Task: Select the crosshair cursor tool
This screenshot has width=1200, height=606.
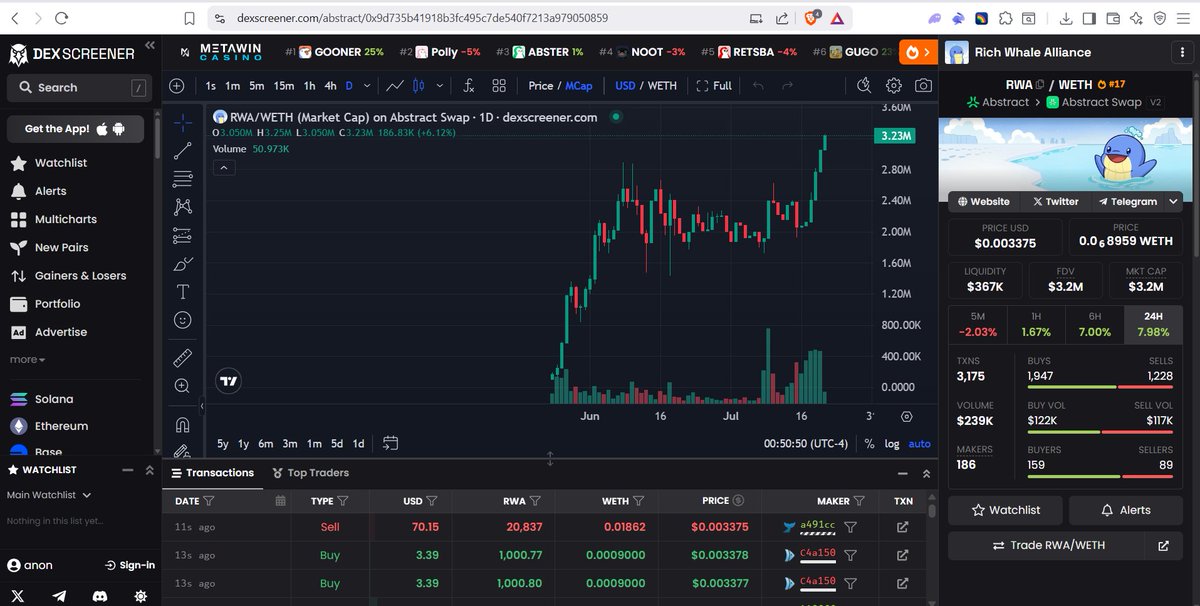Action: point(183,122)
